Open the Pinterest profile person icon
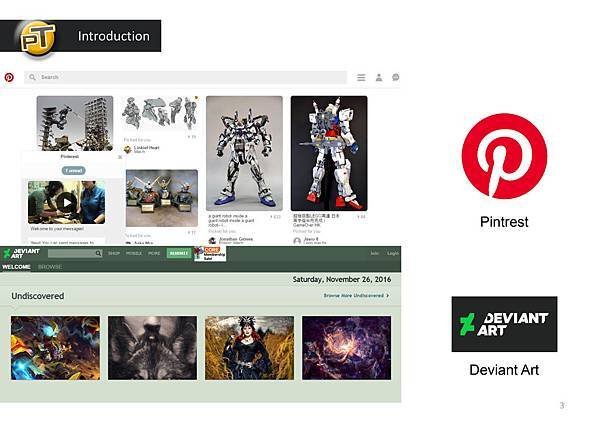 (378, 78)
